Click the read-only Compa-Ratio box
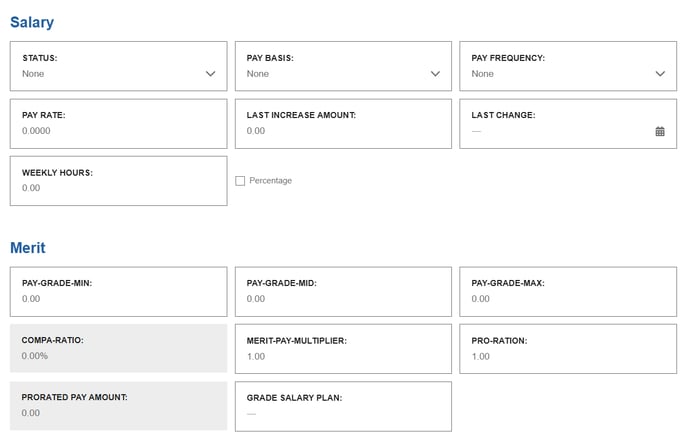Screen dimensions: 688x443 coord(118,348)
